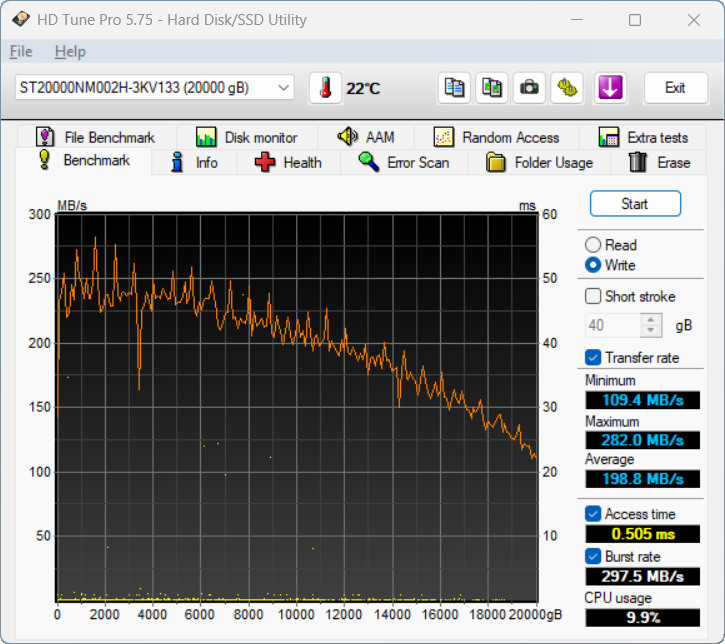The width and height of the screenshot is (725, 644).
Task: Switch to the Health tab
Action: click(x=289, y=162)
